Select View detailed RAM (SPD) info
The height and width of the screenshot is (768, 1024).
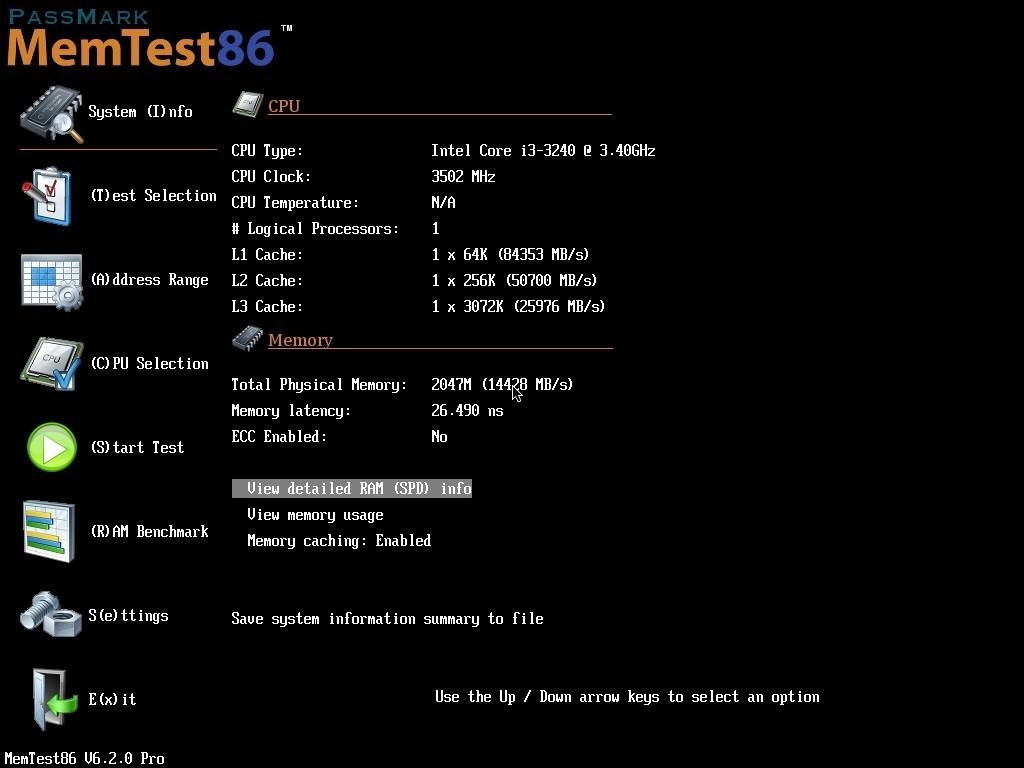[352, 488]
